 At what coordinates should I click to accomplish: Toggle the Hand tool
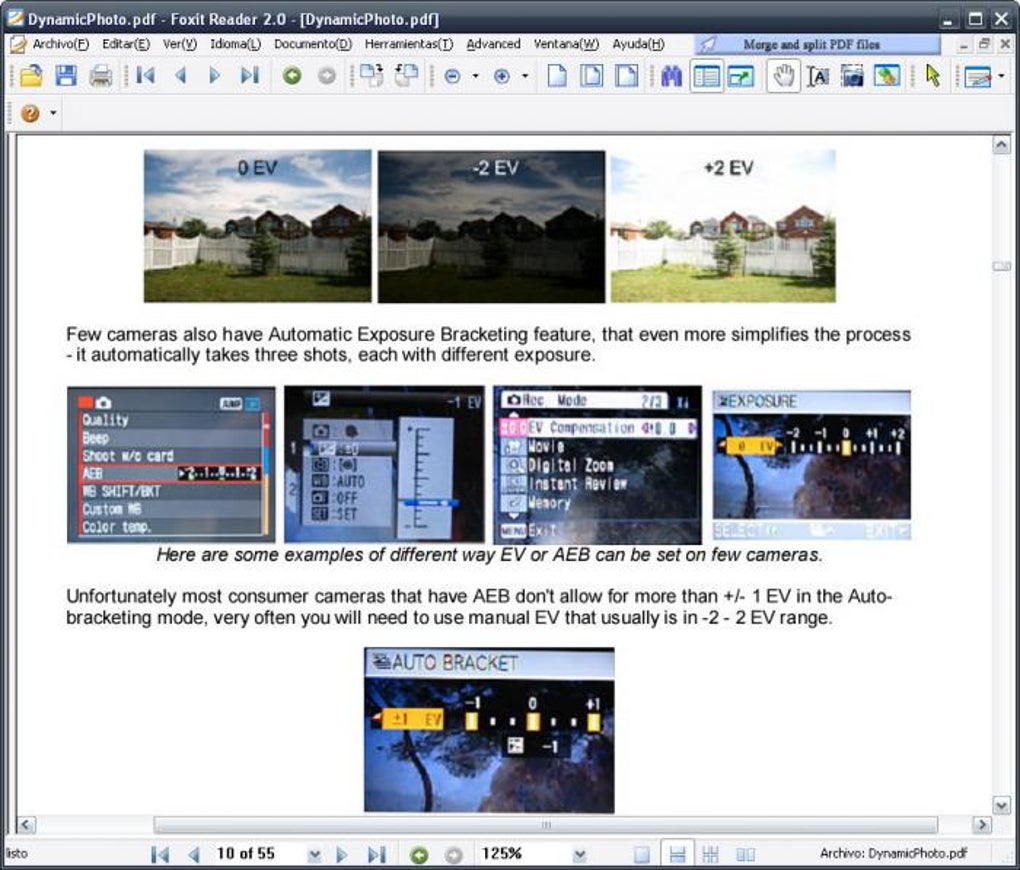click(x=783, y=76)
